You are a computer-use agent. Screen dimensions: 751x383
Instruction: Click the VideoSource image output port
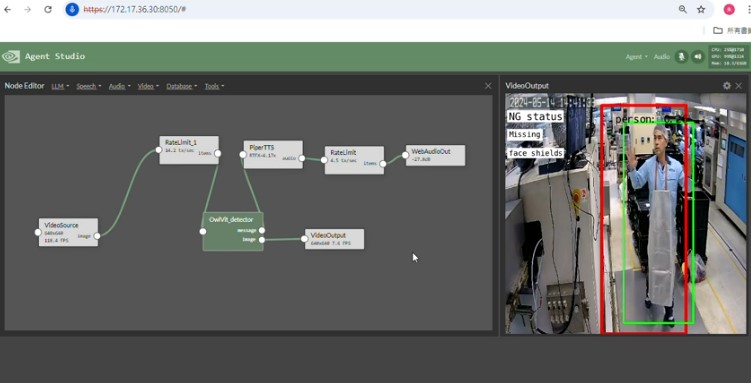coord(97,236)
